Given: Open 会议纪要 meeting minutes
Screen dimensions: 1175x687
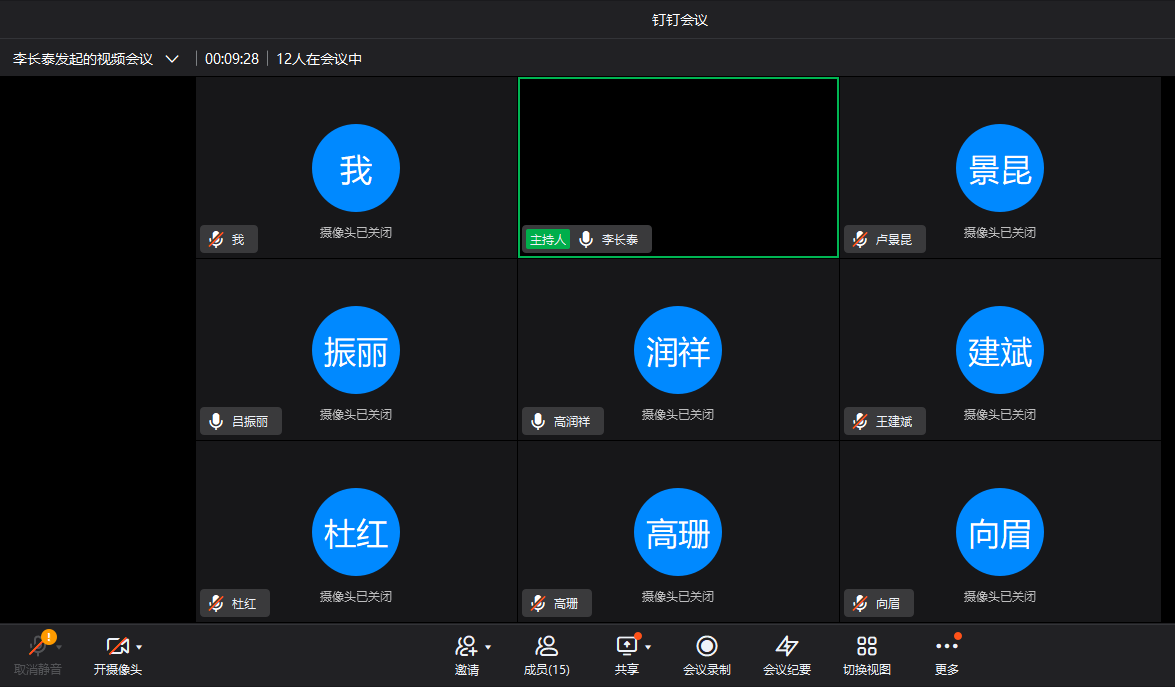Looking at the screenshot, I should tap(787, 647).
